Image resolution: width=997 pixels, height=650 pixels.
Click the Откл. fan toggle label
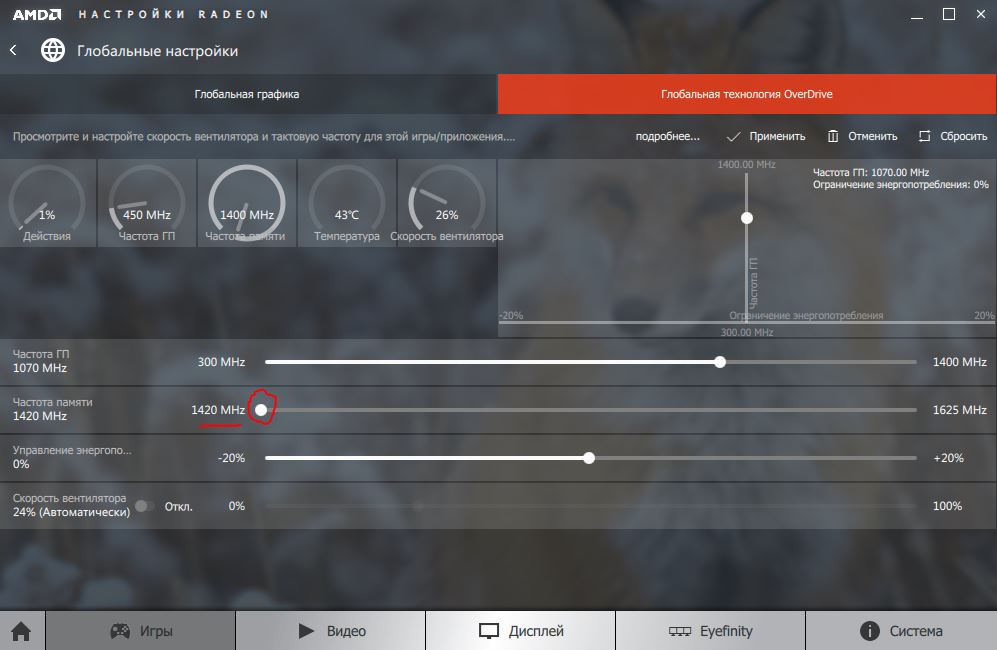pos(179,507)
